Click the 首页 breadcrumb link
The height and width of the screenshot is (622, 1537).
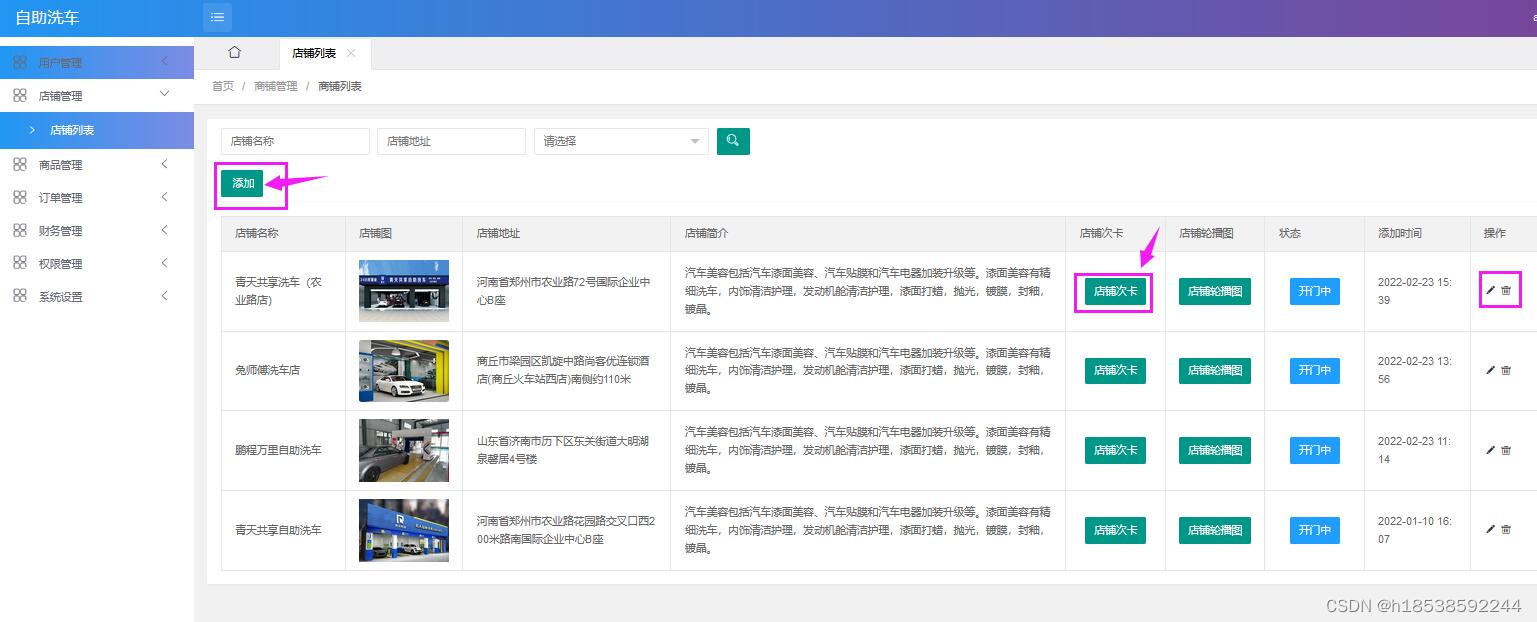(x=223, y=86)
